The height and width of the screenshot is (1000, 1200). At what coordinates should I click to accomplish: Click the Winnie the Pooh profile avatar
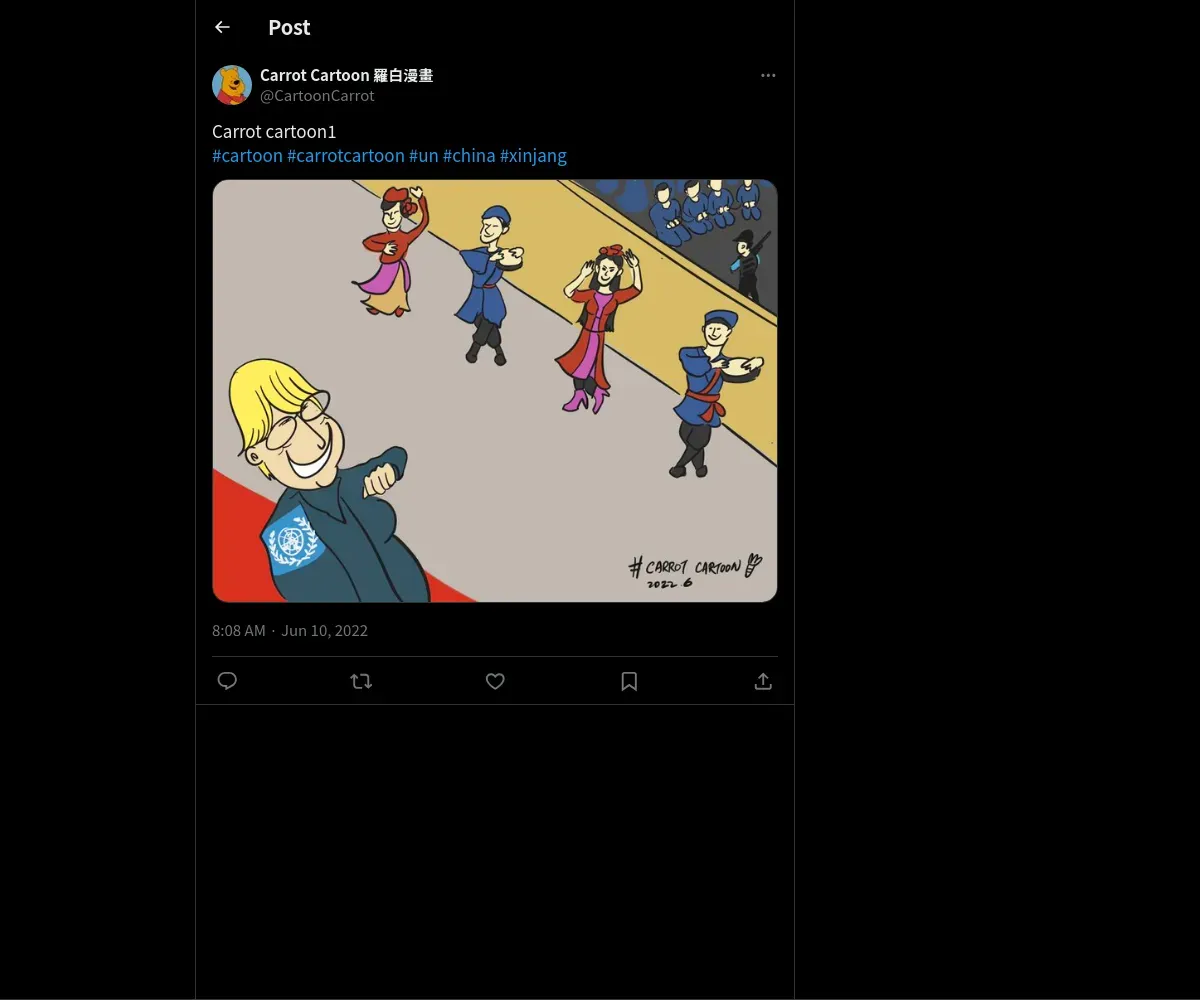(232, 85)
